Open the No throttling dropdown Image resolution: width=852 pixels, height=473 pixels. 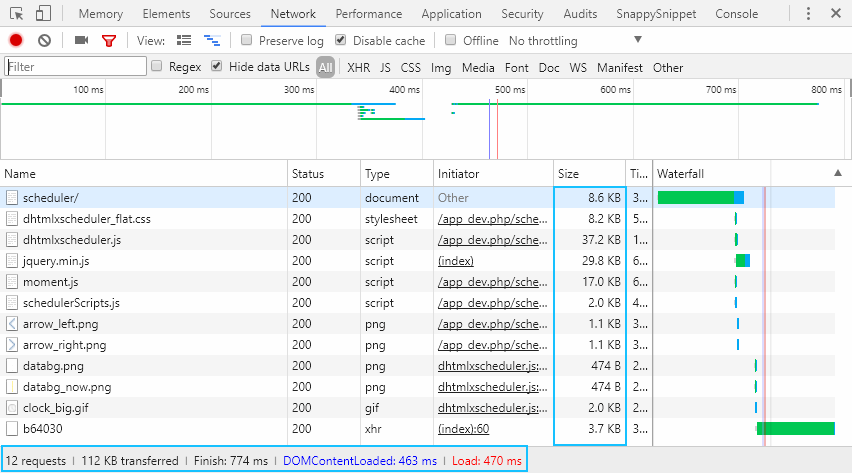pos(576,41)
